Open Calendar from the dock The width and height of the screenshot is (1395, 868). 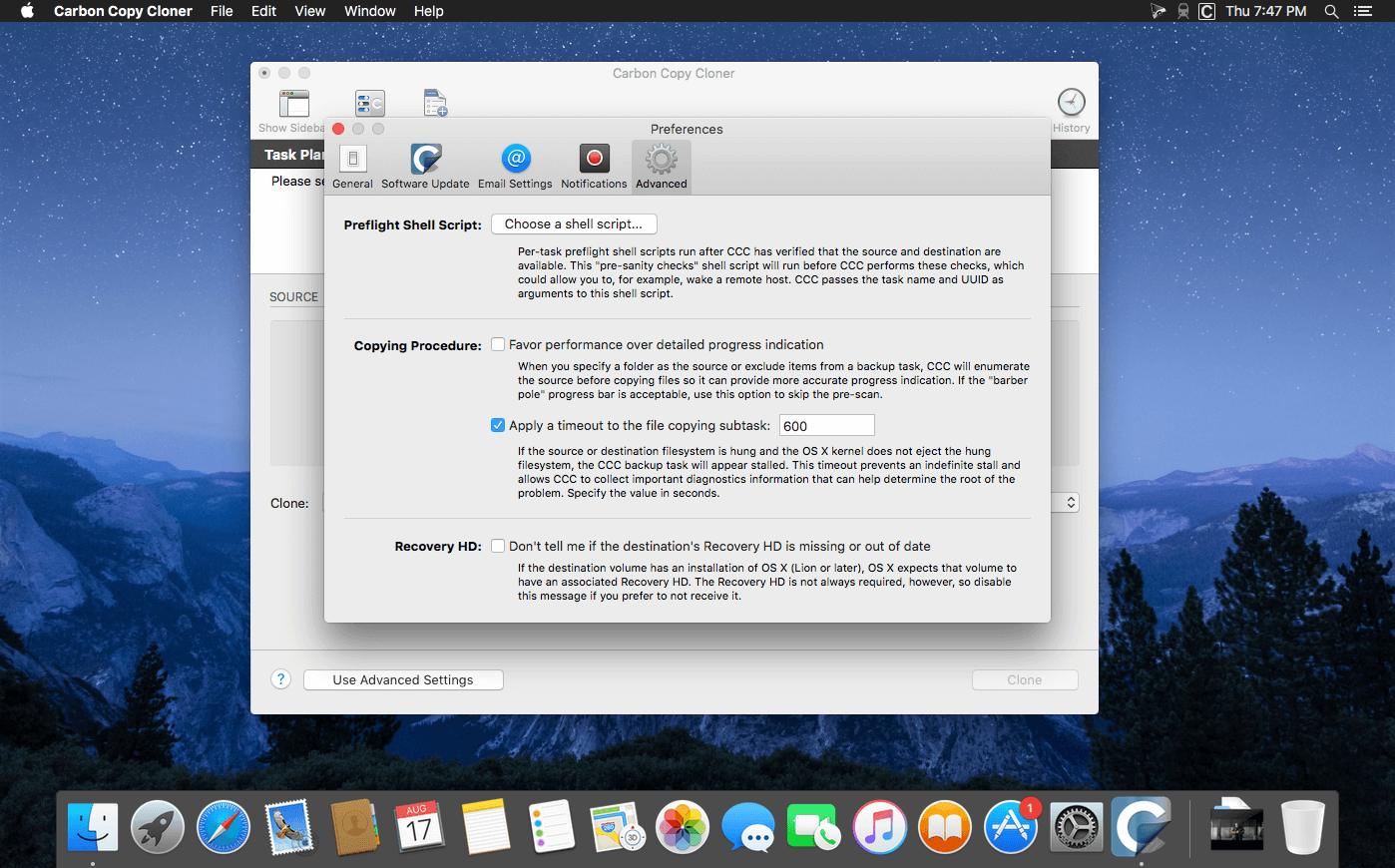coord(419,827)
